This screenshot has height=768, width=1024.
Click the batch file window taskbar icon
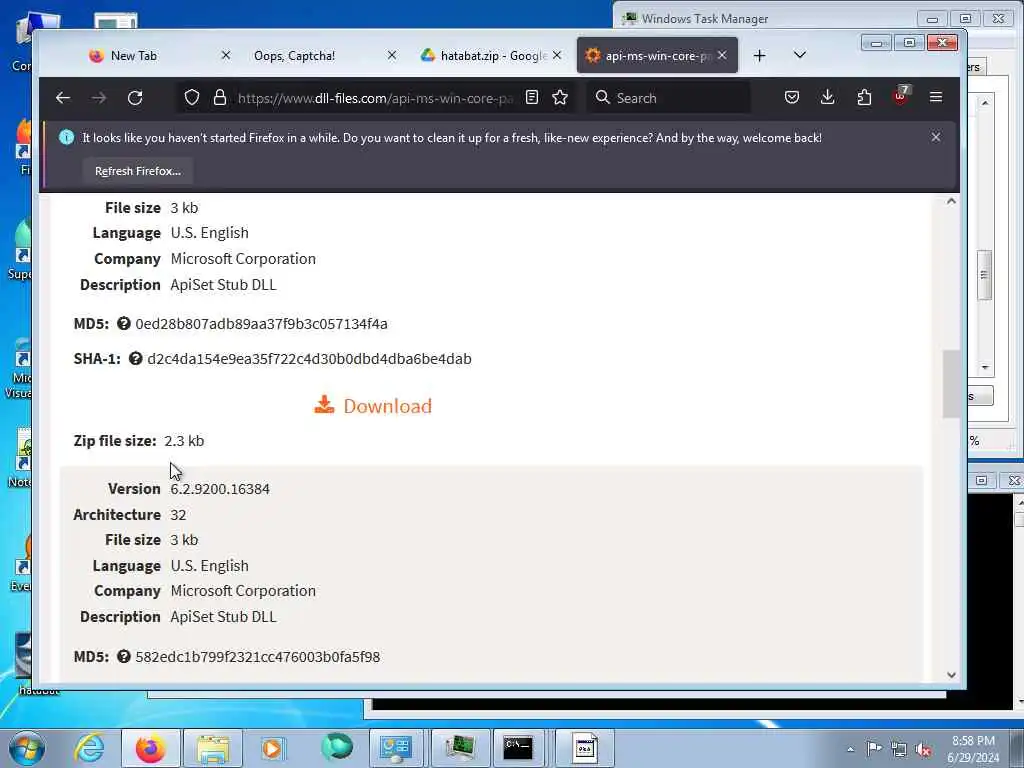click(585, 748)
